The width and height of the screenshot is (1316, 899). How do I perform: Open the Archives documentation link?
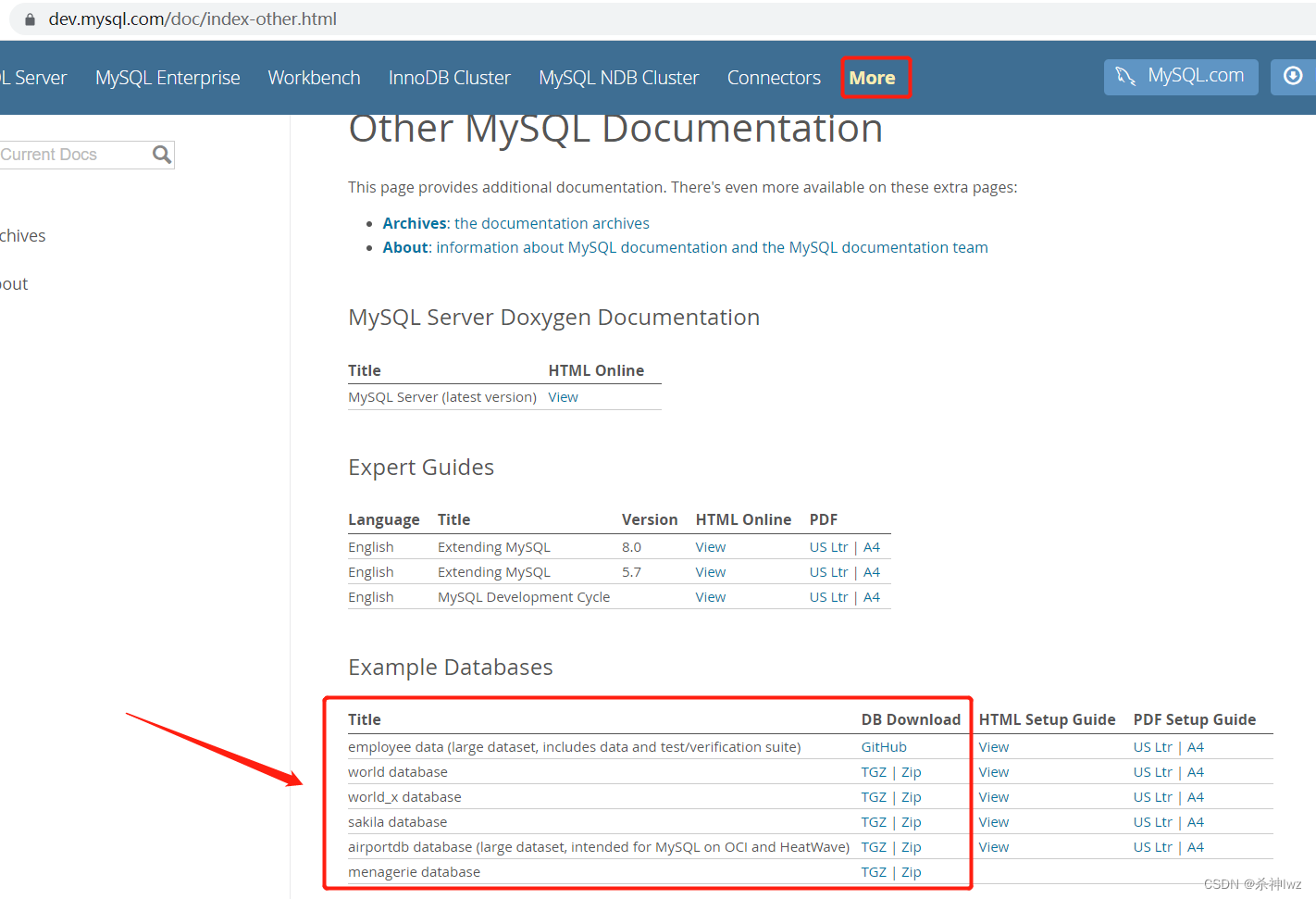[x=414, y=223]
